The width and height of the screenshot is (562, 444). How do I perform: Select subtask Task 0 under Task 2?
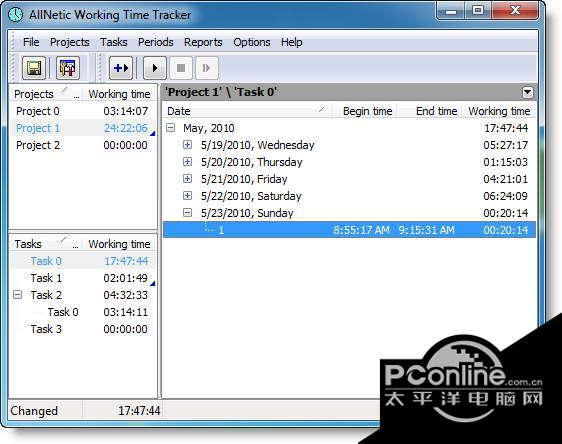tap(82, 312)
